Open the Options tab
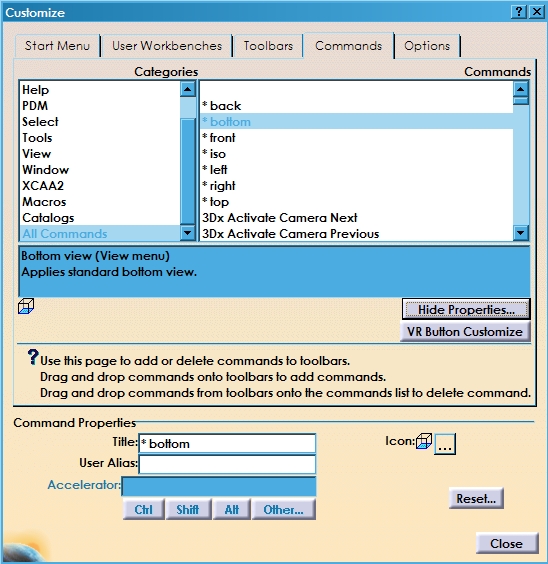Screen dimensions: 548x564 (x=427, y=46)
